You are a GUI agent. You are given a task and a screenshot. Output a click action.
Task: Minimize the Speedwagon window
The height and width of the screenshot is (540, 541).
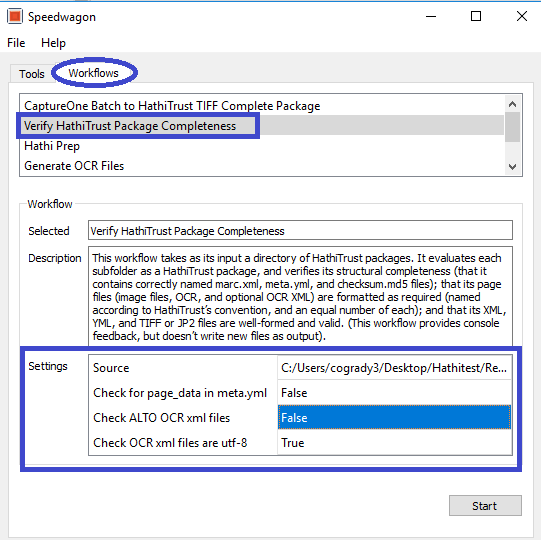431,16
